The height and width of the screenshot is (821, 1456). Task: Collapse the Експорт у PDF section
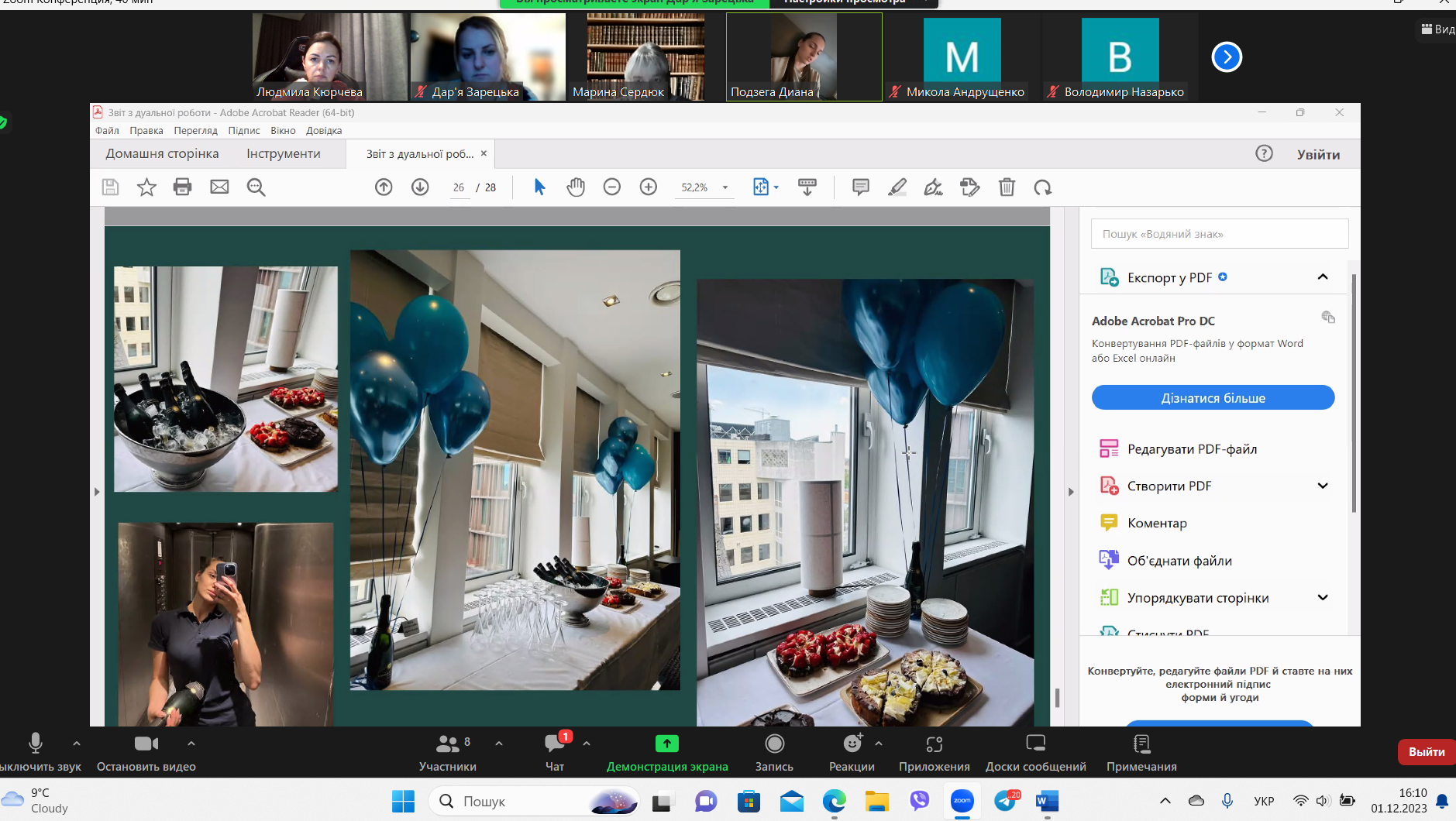click(1322, 277)
